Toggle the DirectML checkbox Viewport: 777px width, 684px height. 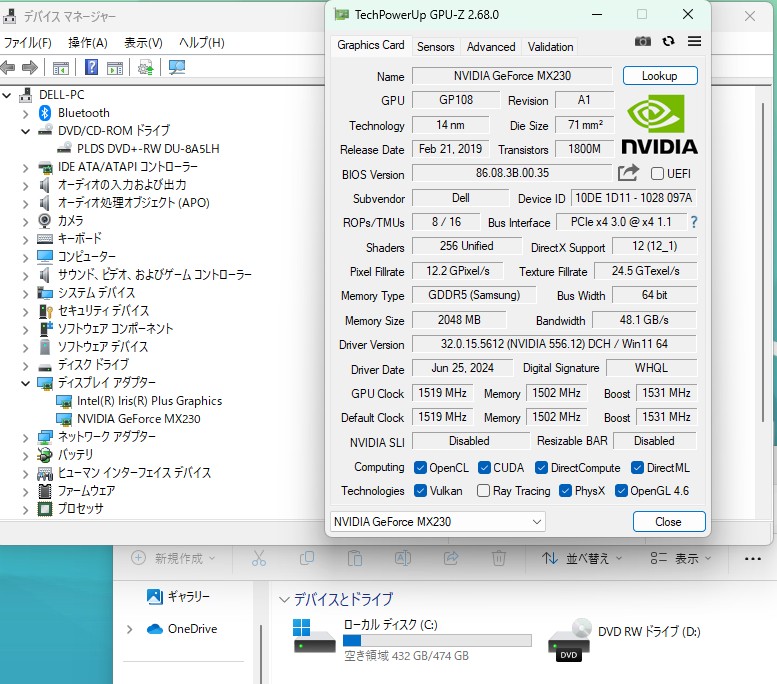coord(637,467)
